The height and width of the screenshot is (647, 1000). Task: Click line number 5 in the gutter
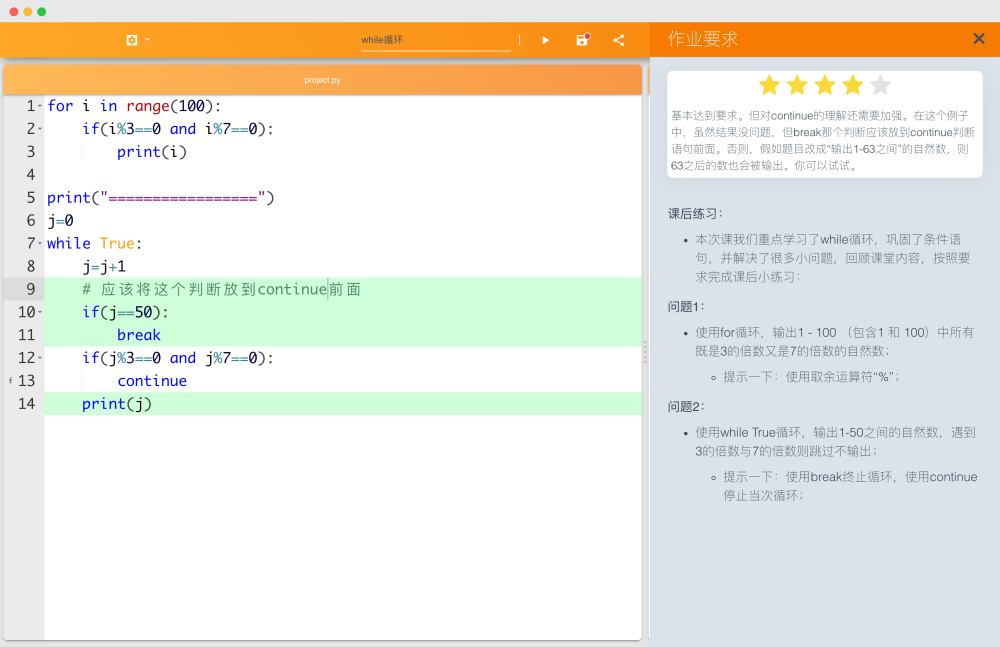[x=30, y=197]
